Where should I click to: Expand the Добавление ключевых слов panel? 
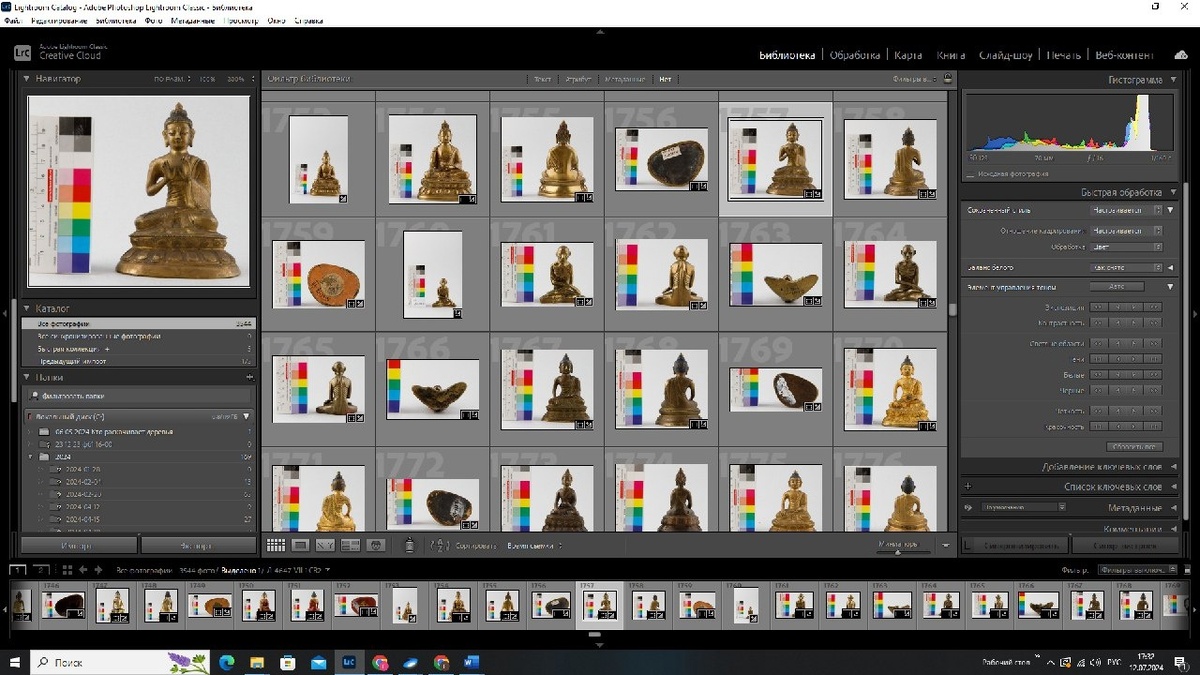click(1172, 467)
